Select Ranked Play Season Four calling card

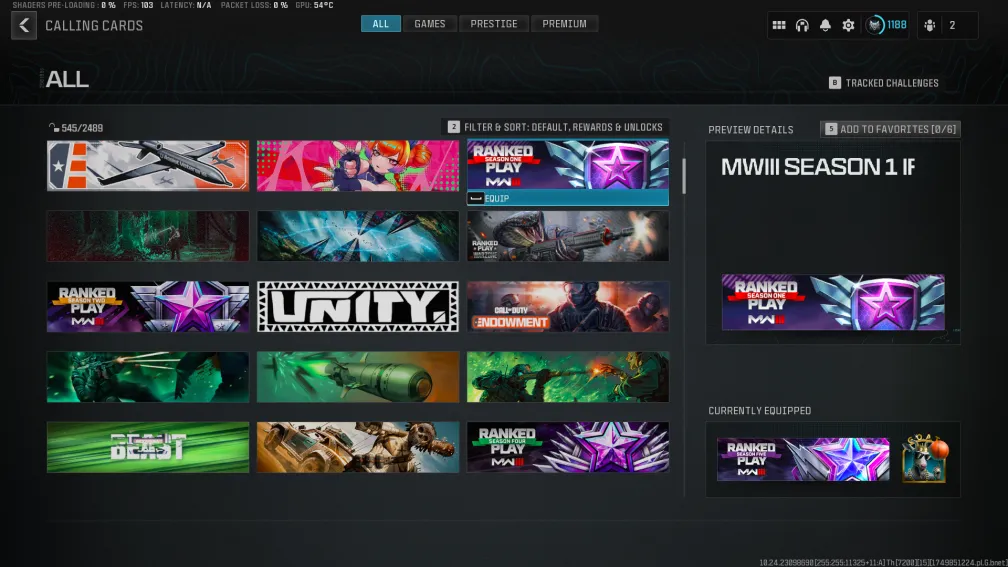pos(568,447)
